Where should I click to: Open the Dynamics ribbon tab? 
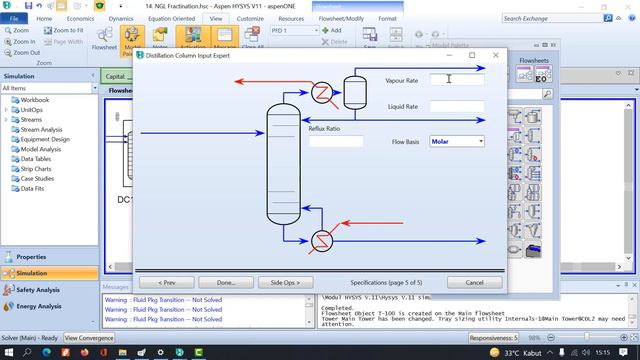pos(121,19)
